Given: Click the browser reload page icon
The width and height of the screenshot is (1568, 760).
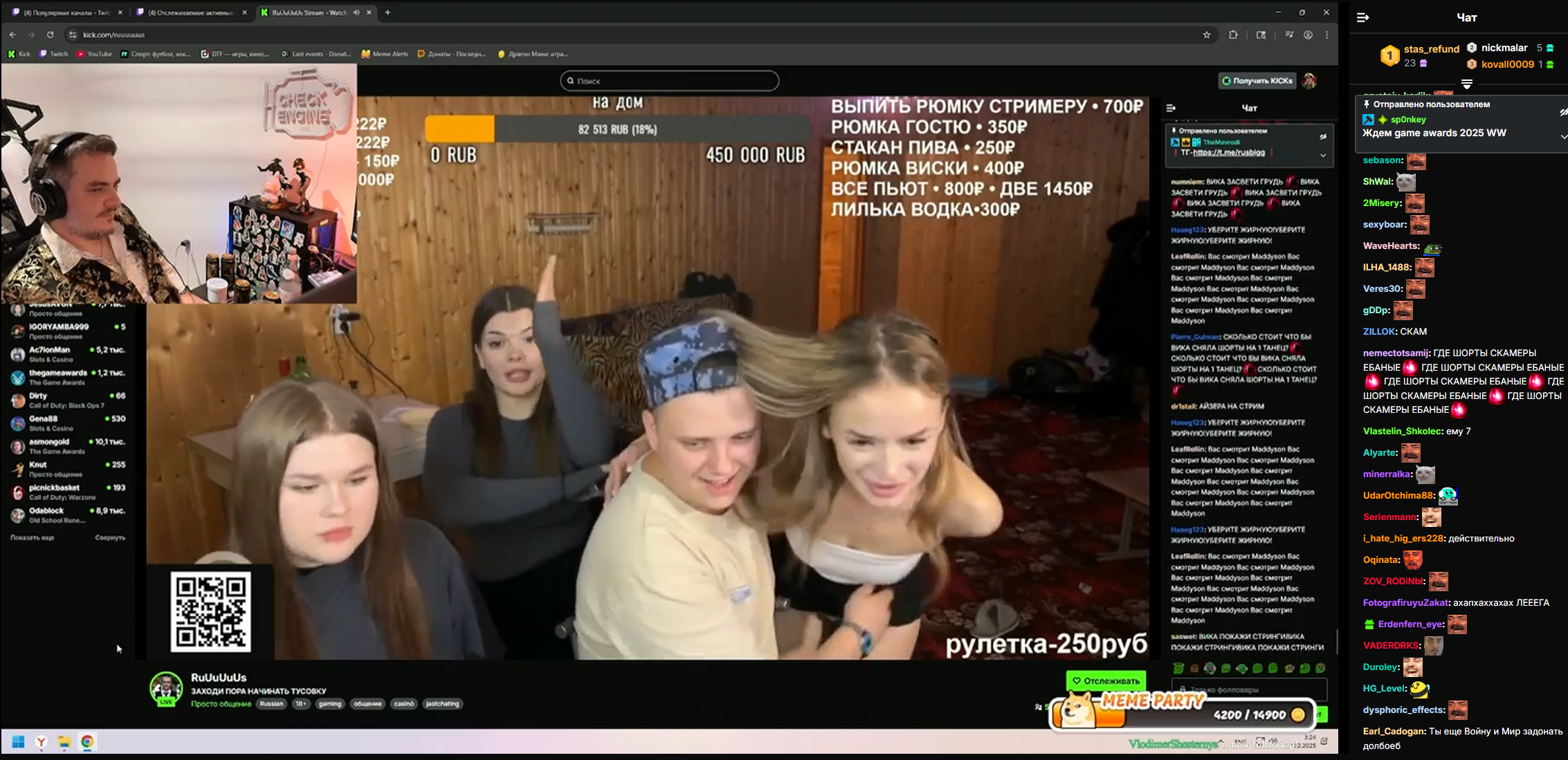Looking at the screenshot, I should pyautogui.click(x=50, y=35).
